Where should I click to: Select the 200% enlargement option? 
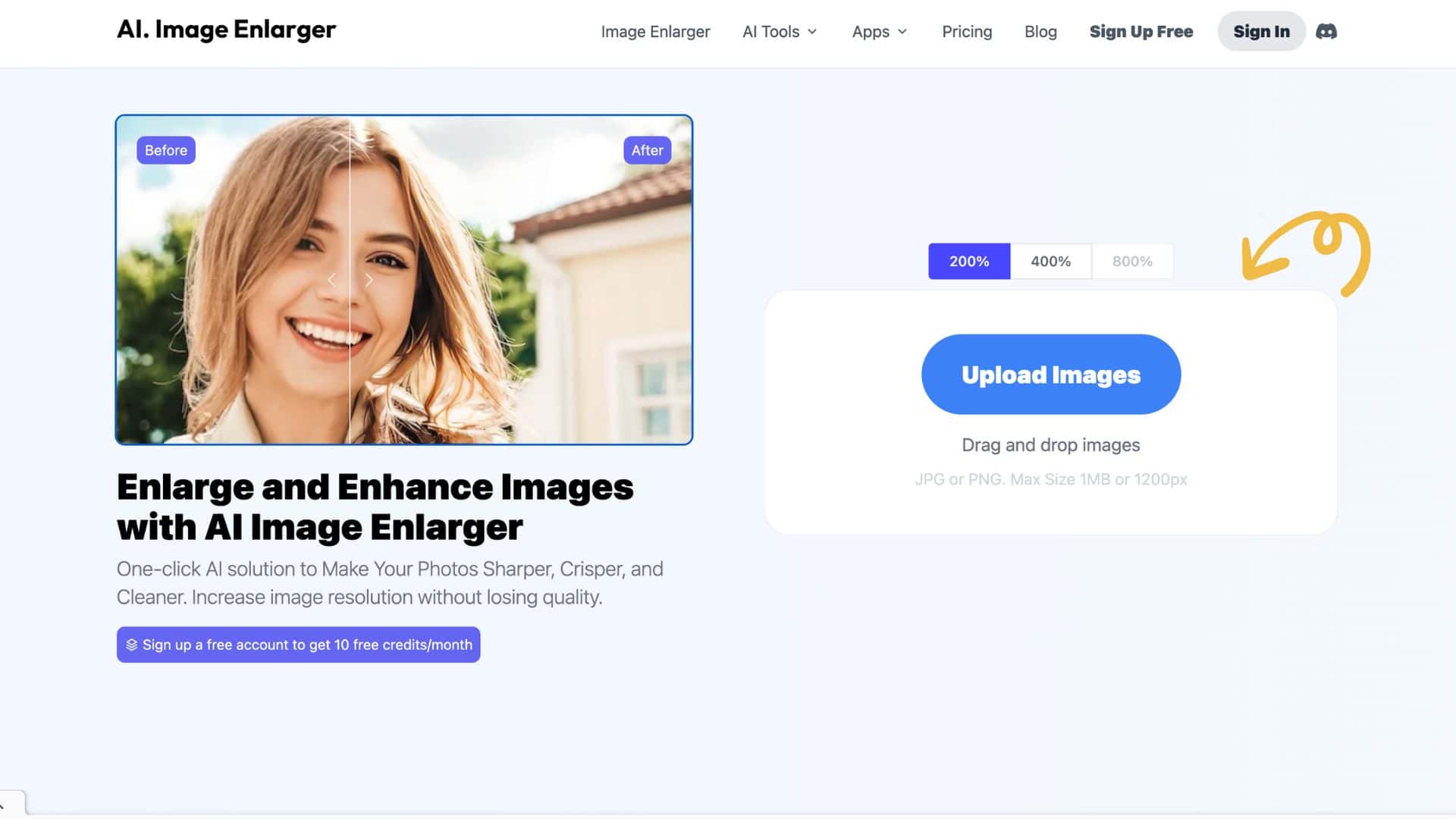click(968, 261)
